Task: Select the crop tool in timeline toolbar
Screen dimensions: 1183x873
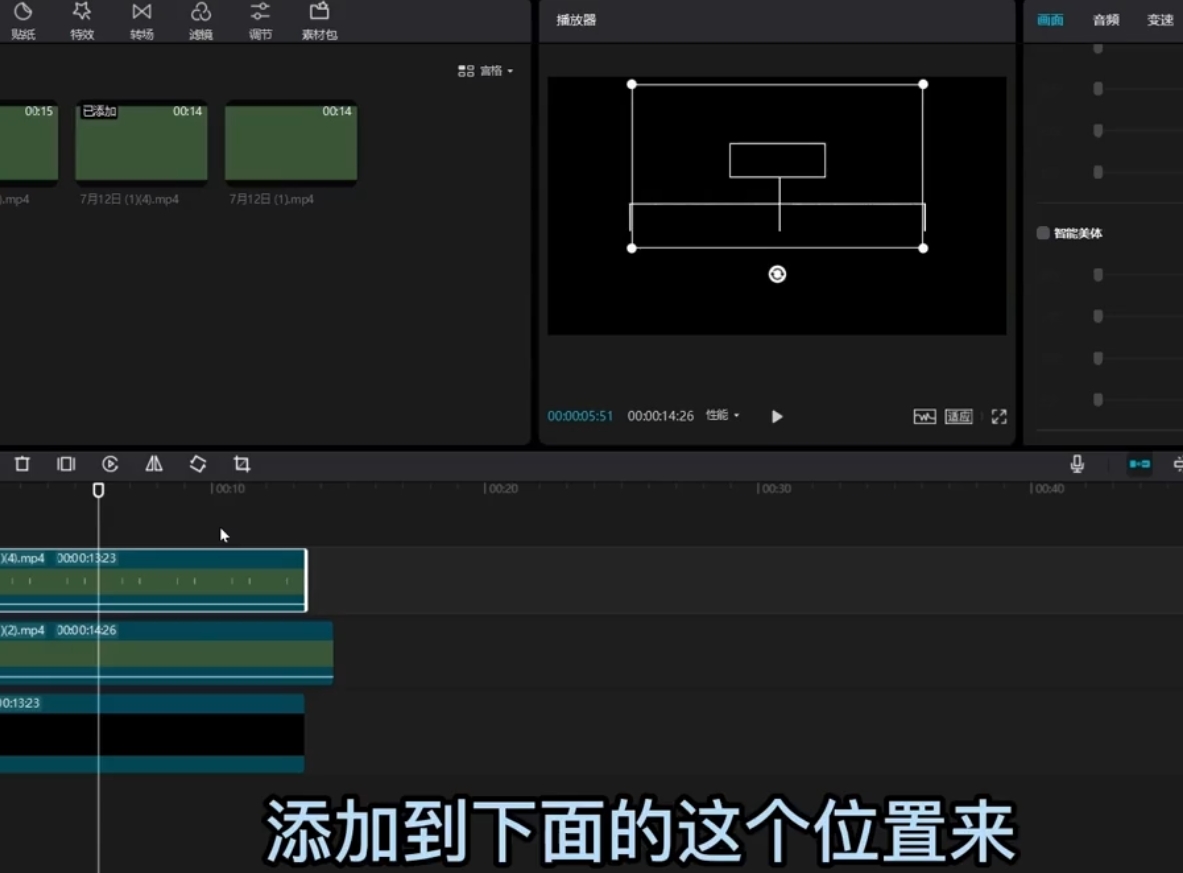Action: 242,464
